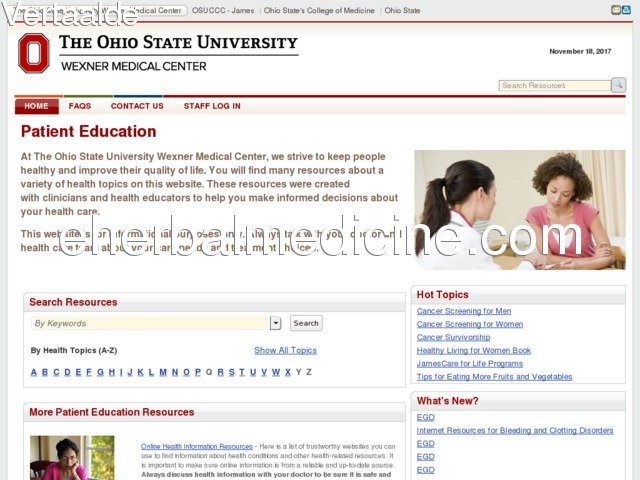640x480 pixels.
Task: Click the Search button beside By Keywords
Action: [x=306, y=323]
